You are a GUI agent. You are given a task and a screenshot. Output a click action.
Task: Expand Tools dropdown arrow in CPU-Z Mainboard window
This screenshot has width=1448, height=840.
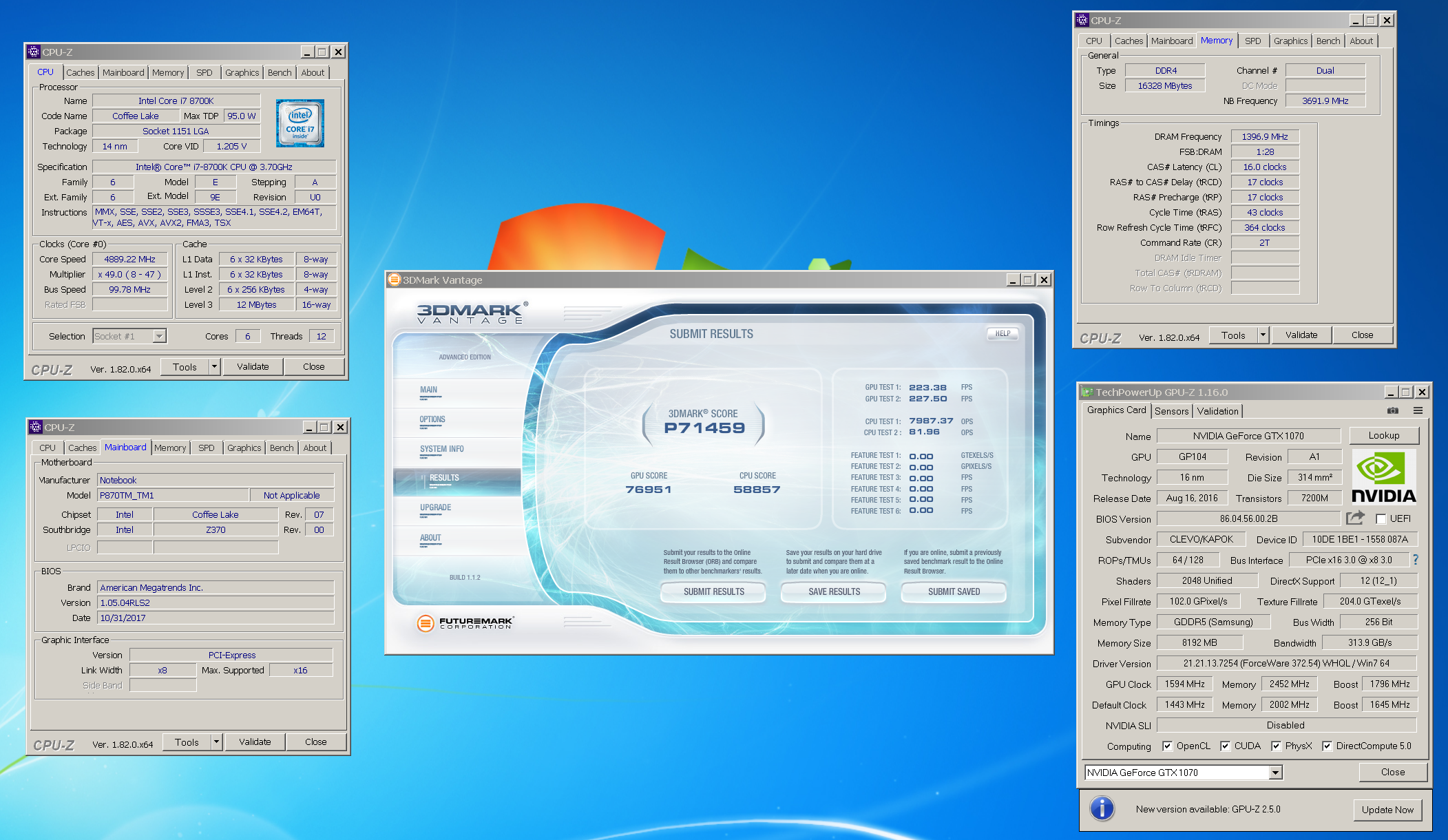click(x=216, y=742)
